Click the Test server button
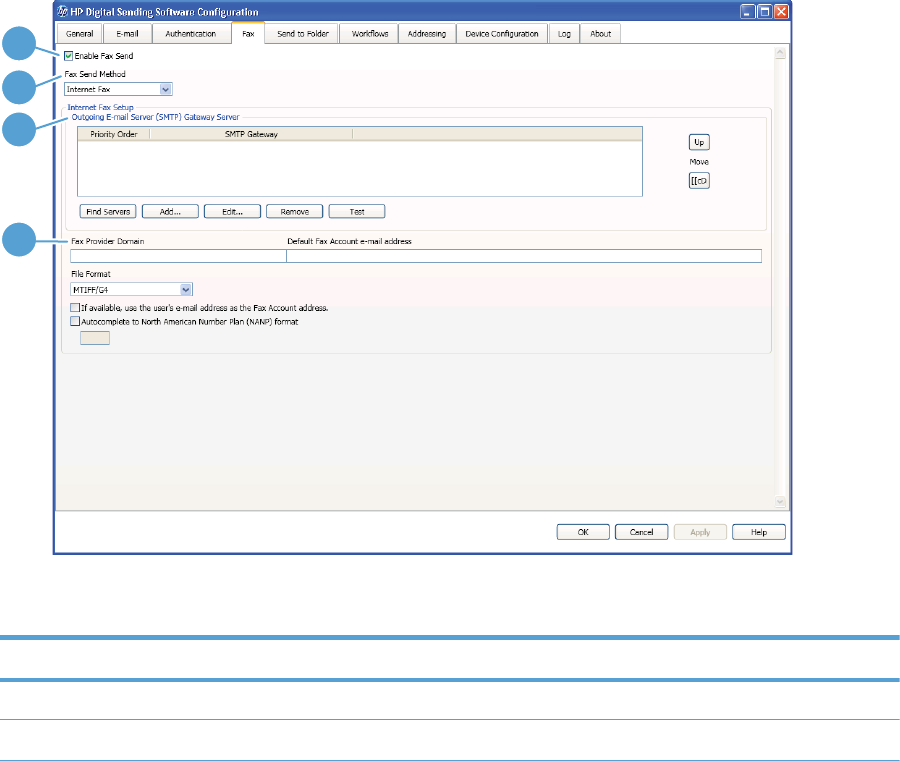The image size is (900, 761). 357,212
